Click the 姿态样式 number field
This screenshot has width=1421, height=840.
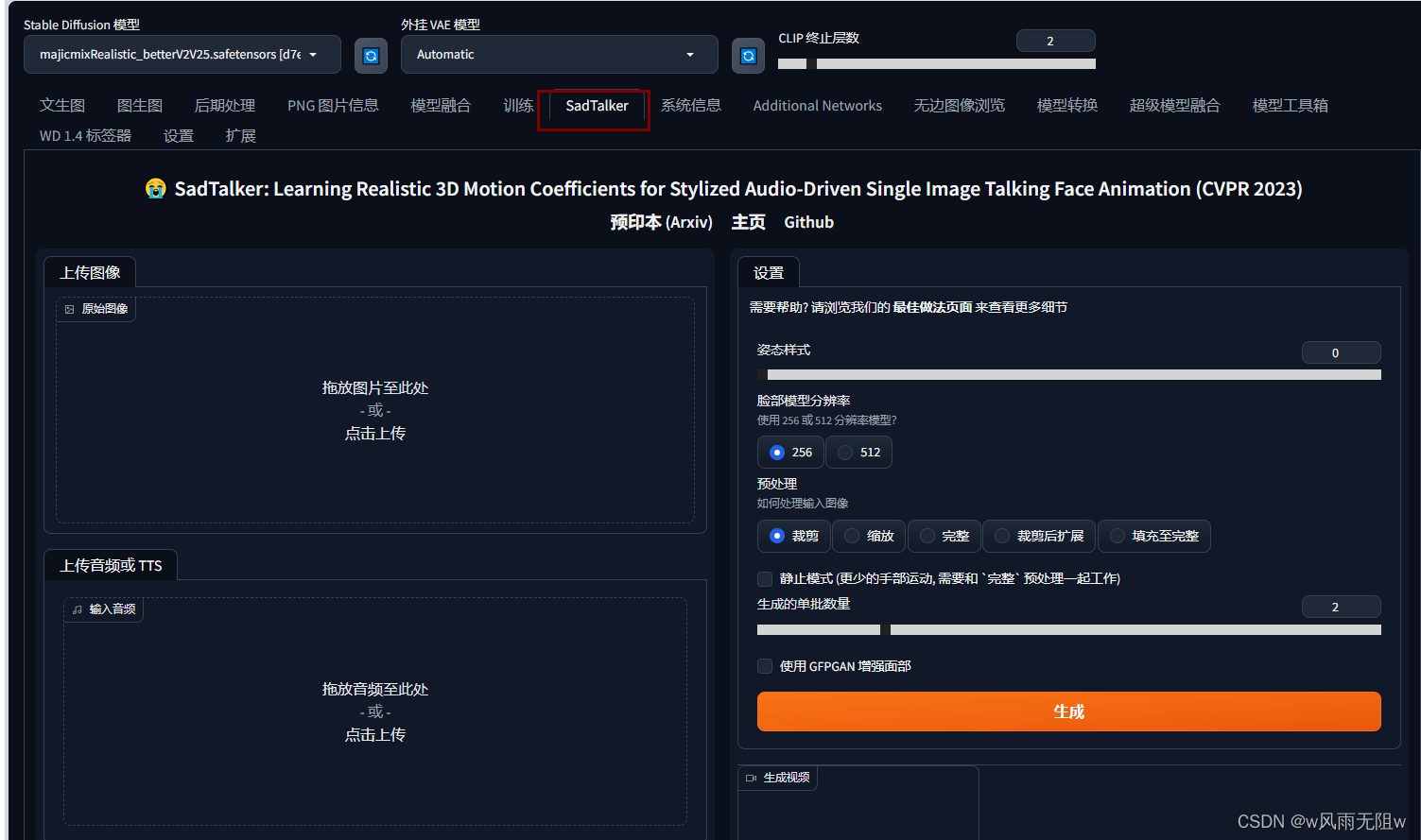(x=1341, y=352)
